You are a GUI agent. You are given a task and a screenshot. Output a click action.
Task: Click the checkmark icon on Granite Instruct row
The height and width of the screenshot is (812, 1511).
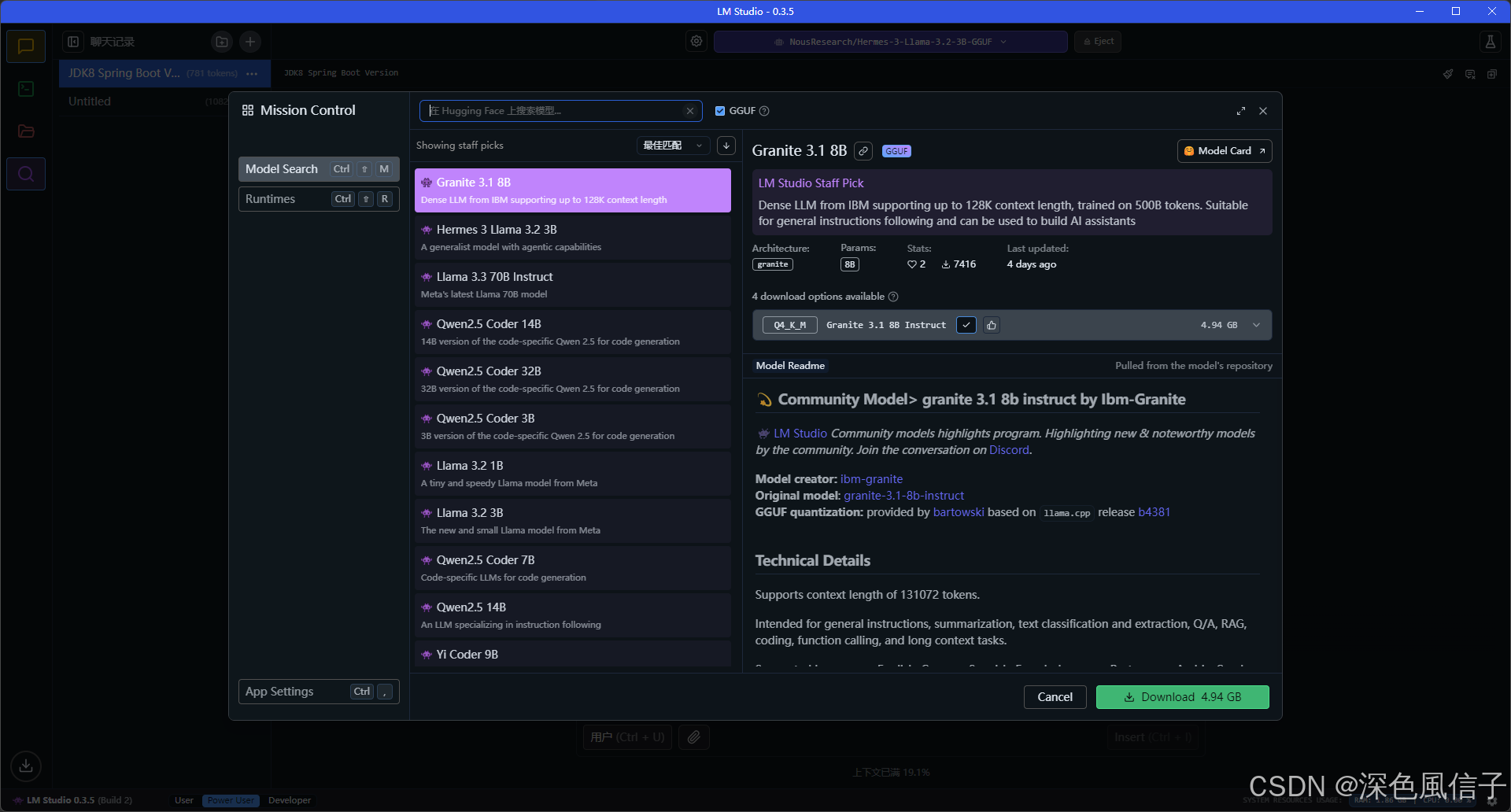[966, 325]
